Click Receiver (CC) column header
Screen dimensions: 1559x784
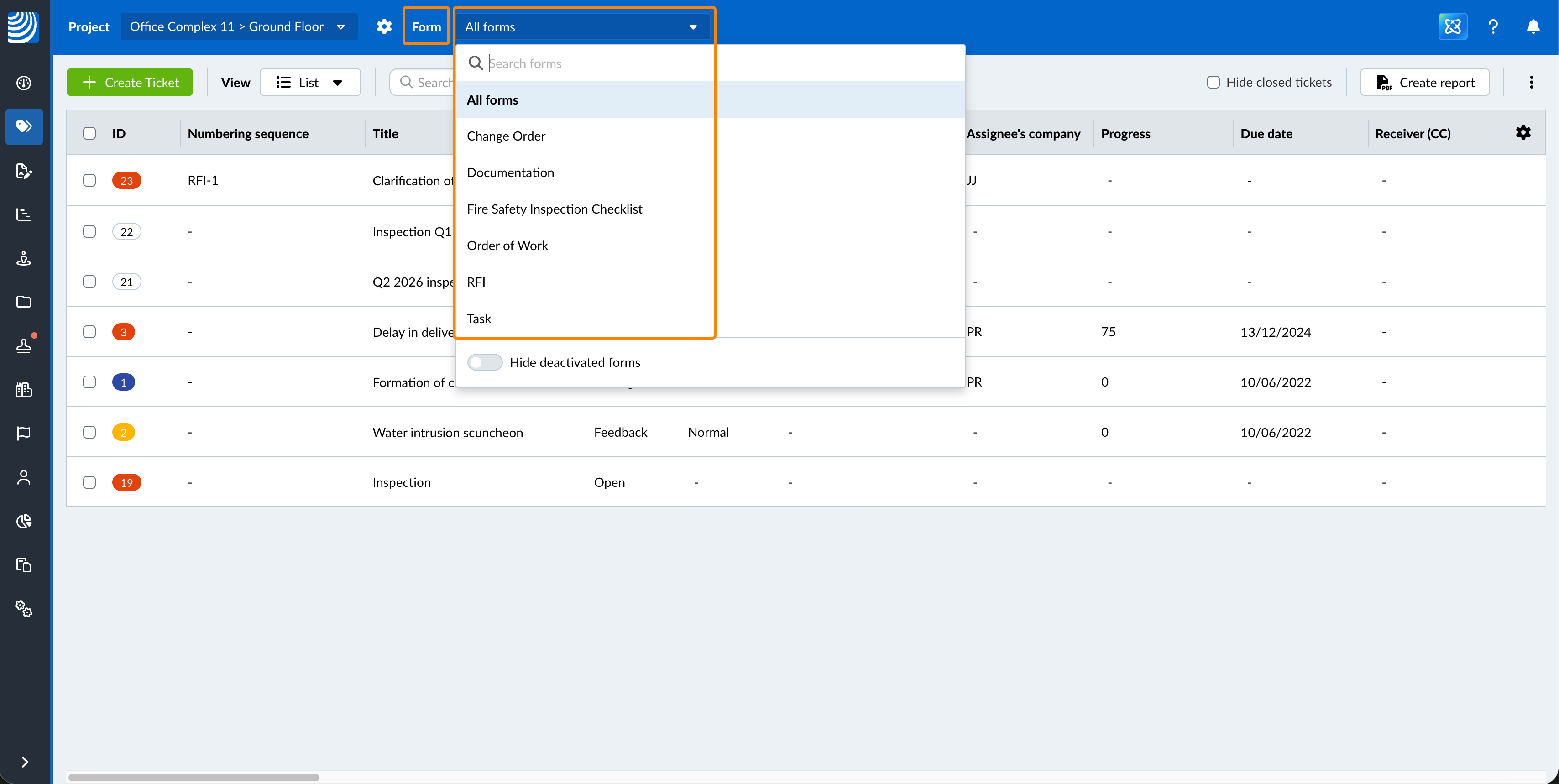coord(1413,133)
